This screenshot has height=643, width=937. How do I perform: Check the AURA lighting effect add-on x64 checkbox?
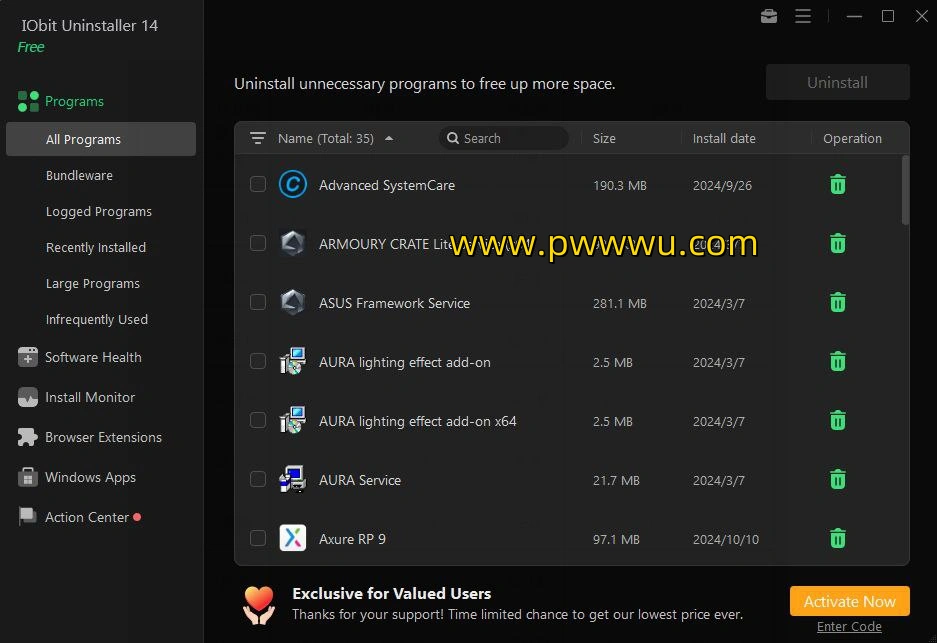(258, 420)
